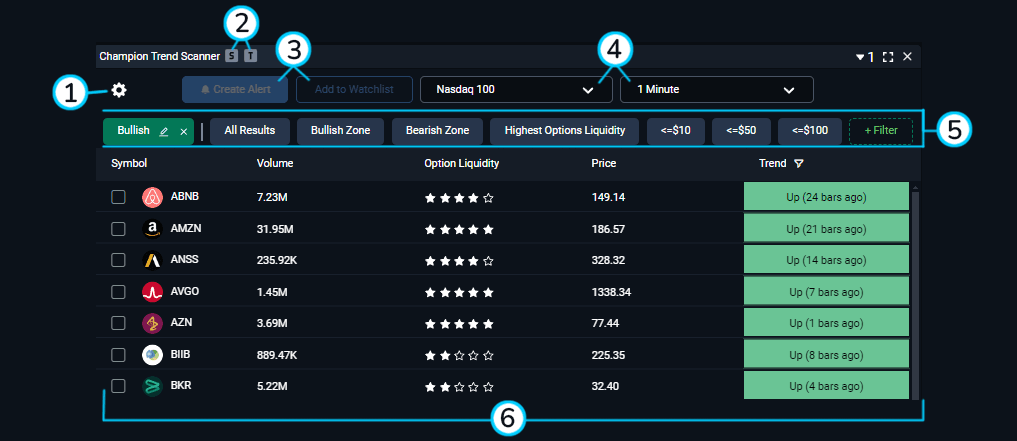Viewport: 1017px width, 441px height.
Task: Apply the <=$10 price filter
Action: [676, 131]
